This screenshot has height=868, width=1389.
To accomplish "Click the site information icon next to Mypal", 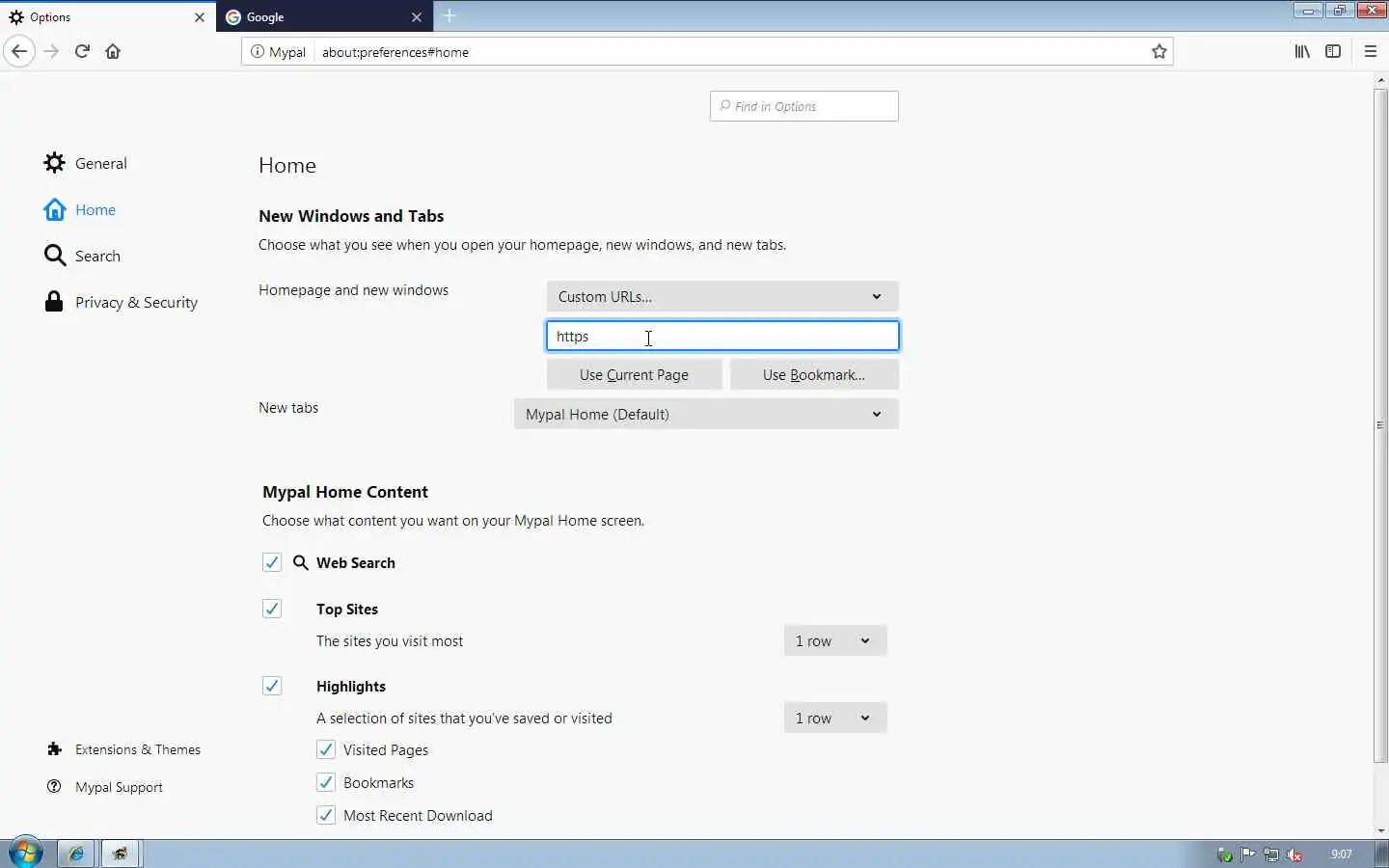I will [258, 52].
